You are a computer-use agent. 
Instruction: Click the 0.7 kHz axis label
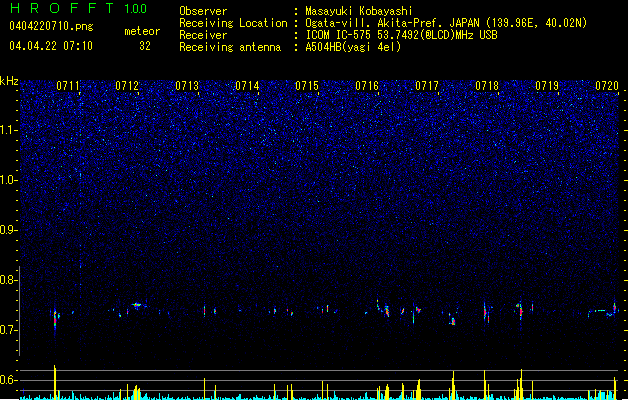tap(9, 330)
